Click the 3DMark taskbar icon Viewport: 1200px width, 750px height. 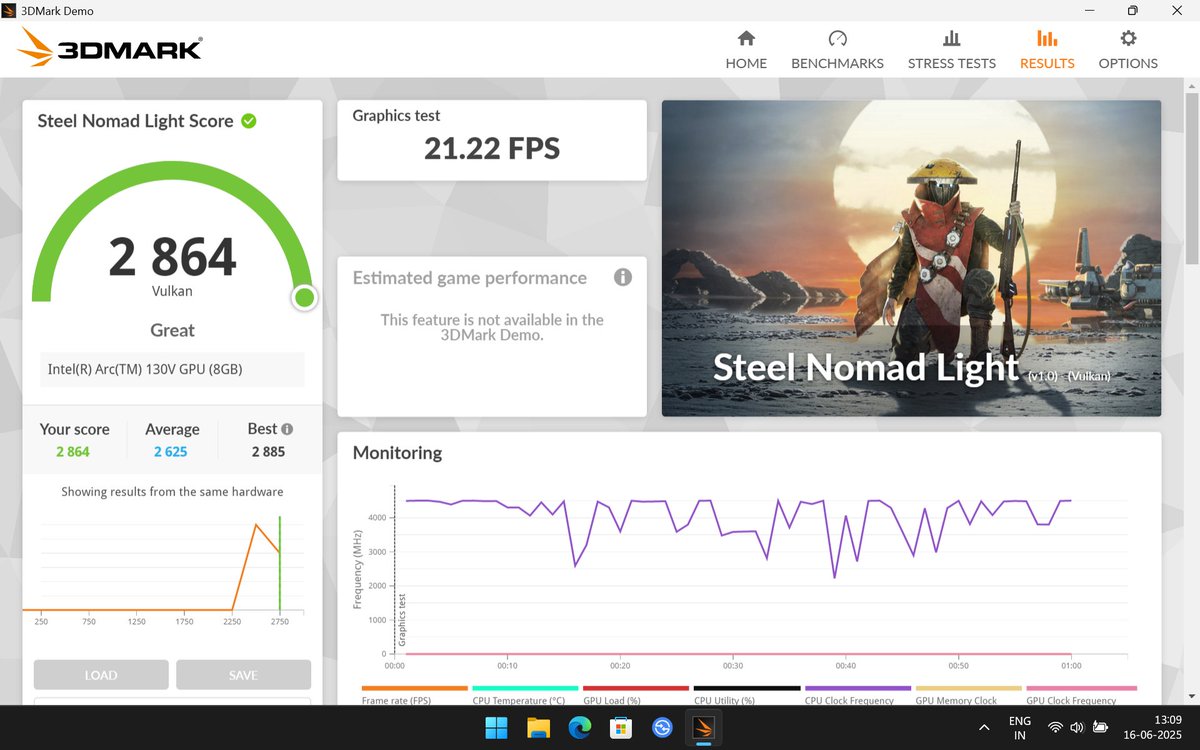[x=703, y=728]
